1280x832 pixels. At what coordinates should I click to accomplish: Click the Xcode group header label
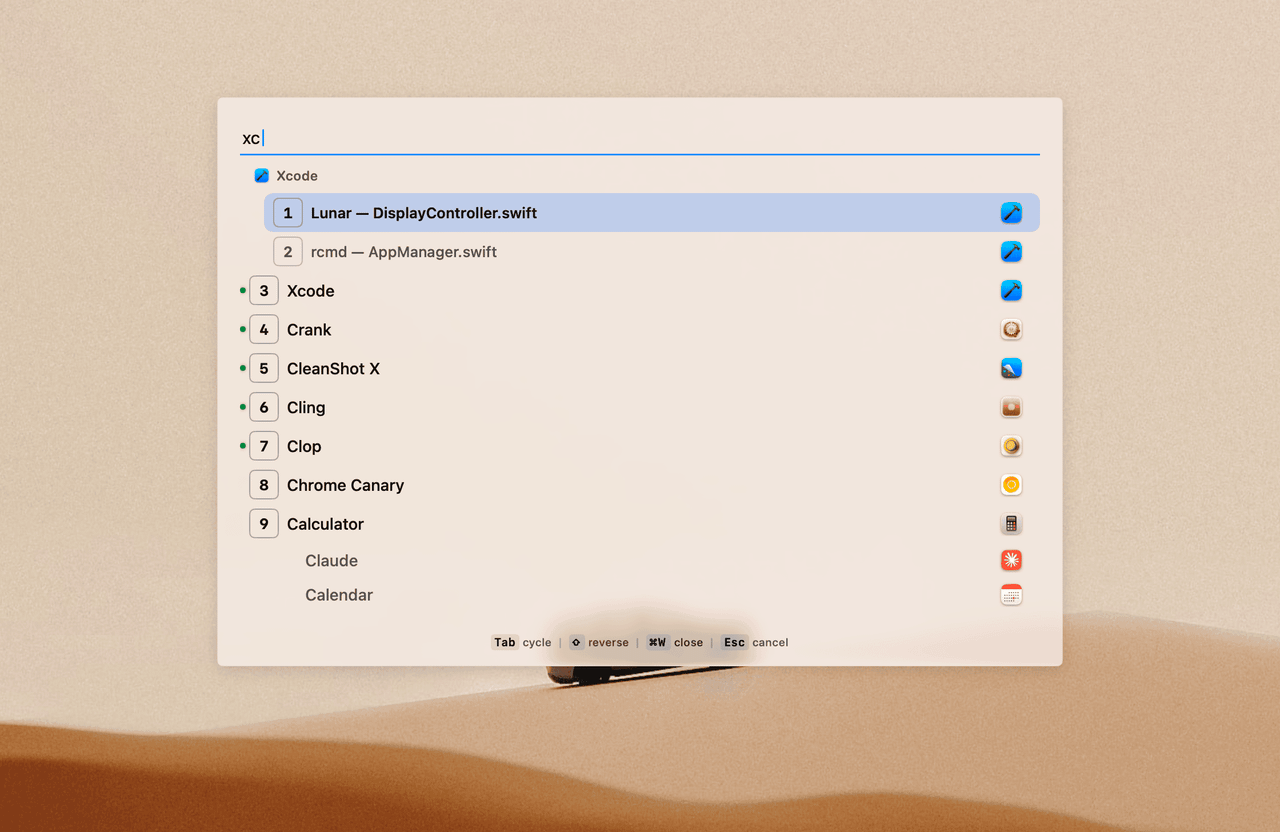pyautogui.click(x=297, y=176)
